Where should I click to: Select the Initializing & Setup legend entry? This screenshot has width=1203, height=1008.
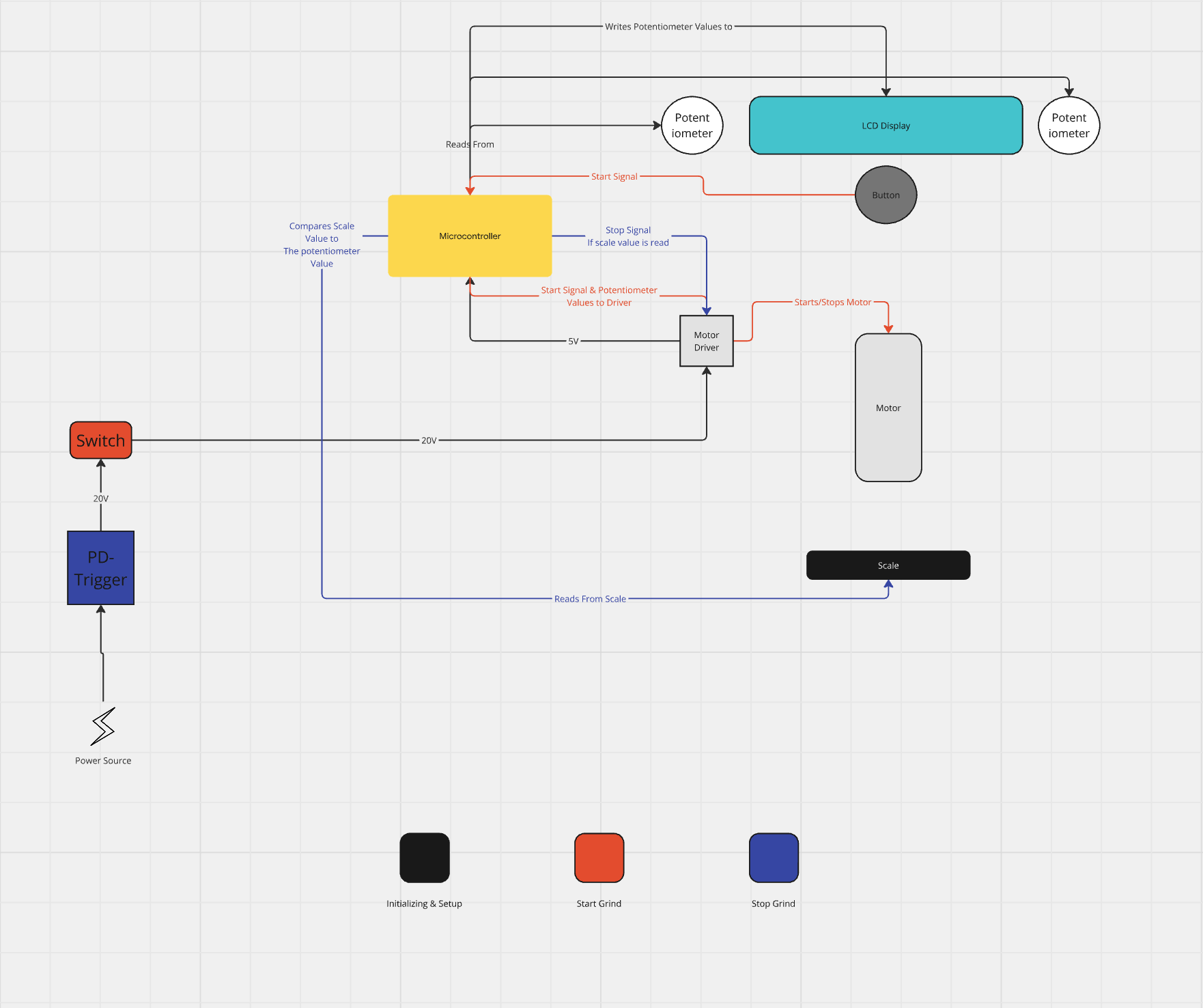coord(424,903)
